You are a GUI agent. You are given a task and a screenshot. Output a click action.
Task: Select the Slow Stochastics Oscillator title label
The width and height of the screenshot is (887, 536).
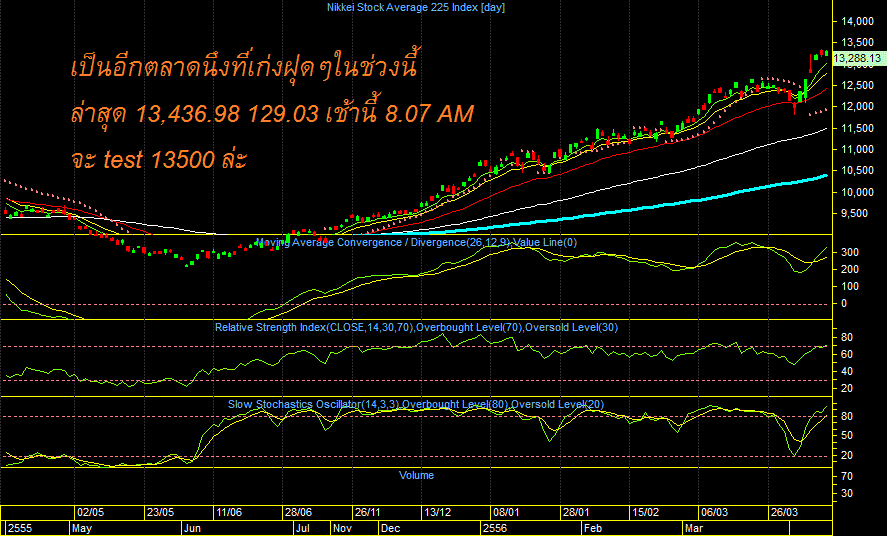(x=416, y=404)
